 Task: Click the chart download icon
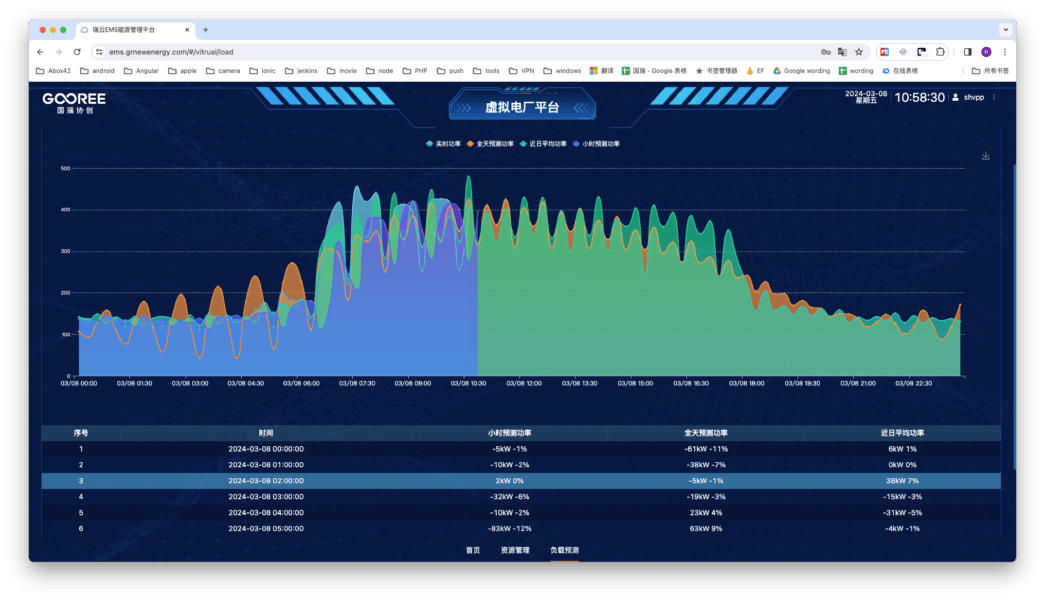pos(985,156)
